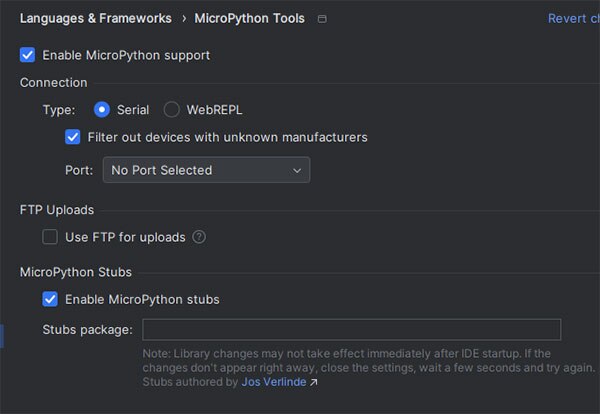Toggle Enable MicroPython support checkbox
The width and height of the screenshot is (600, 414).
(27, 55)
